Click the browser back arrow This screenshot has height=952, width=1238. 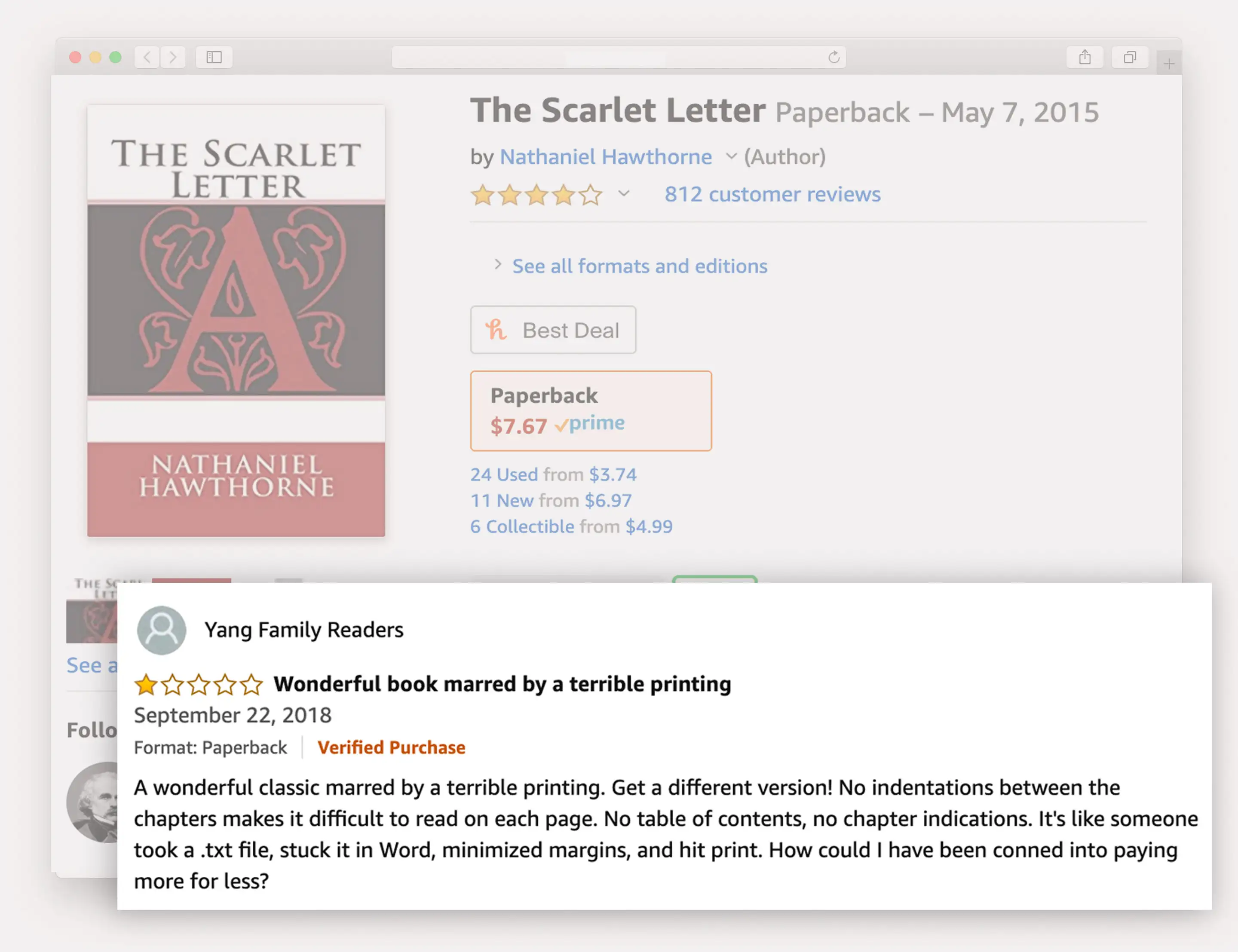coord(147,57)
